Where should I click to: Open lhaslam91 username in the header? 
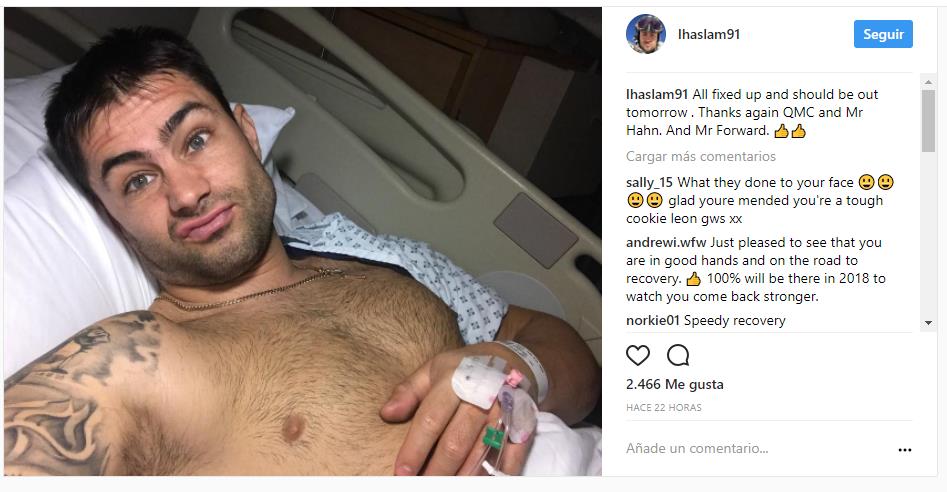click(x=708, y=34)
